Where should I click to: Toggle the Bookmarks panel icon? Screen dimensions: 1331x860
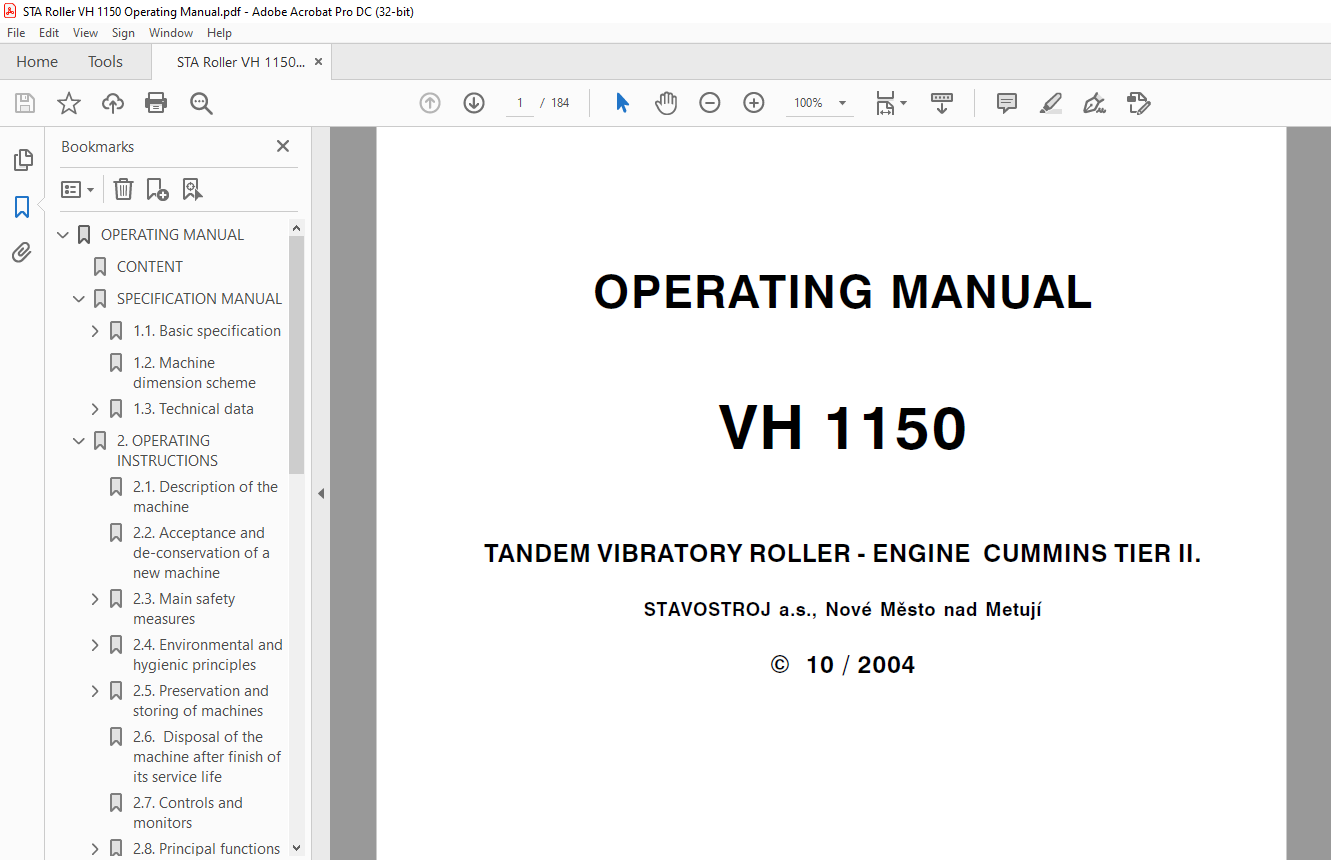(x=22, y=207)
